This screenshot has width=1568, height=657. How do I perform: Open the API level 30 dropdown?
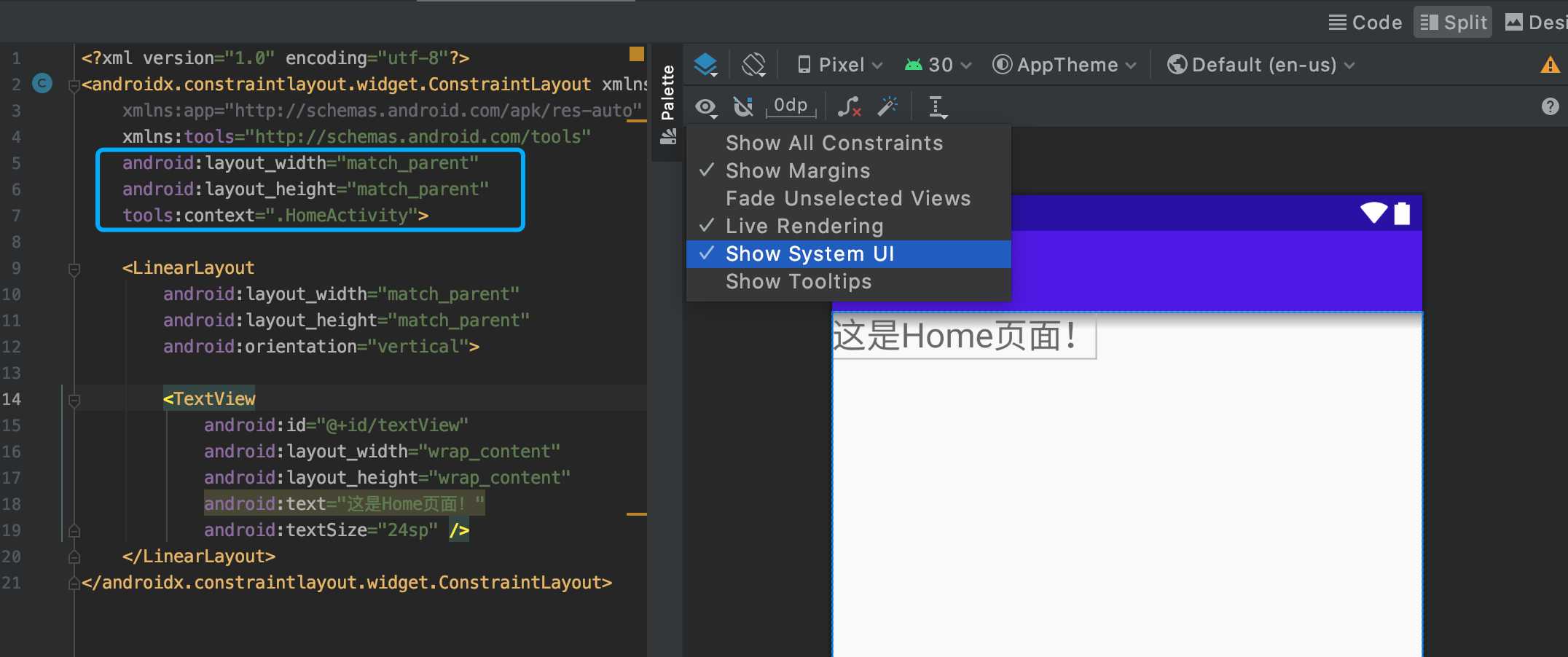pos(938,65)
